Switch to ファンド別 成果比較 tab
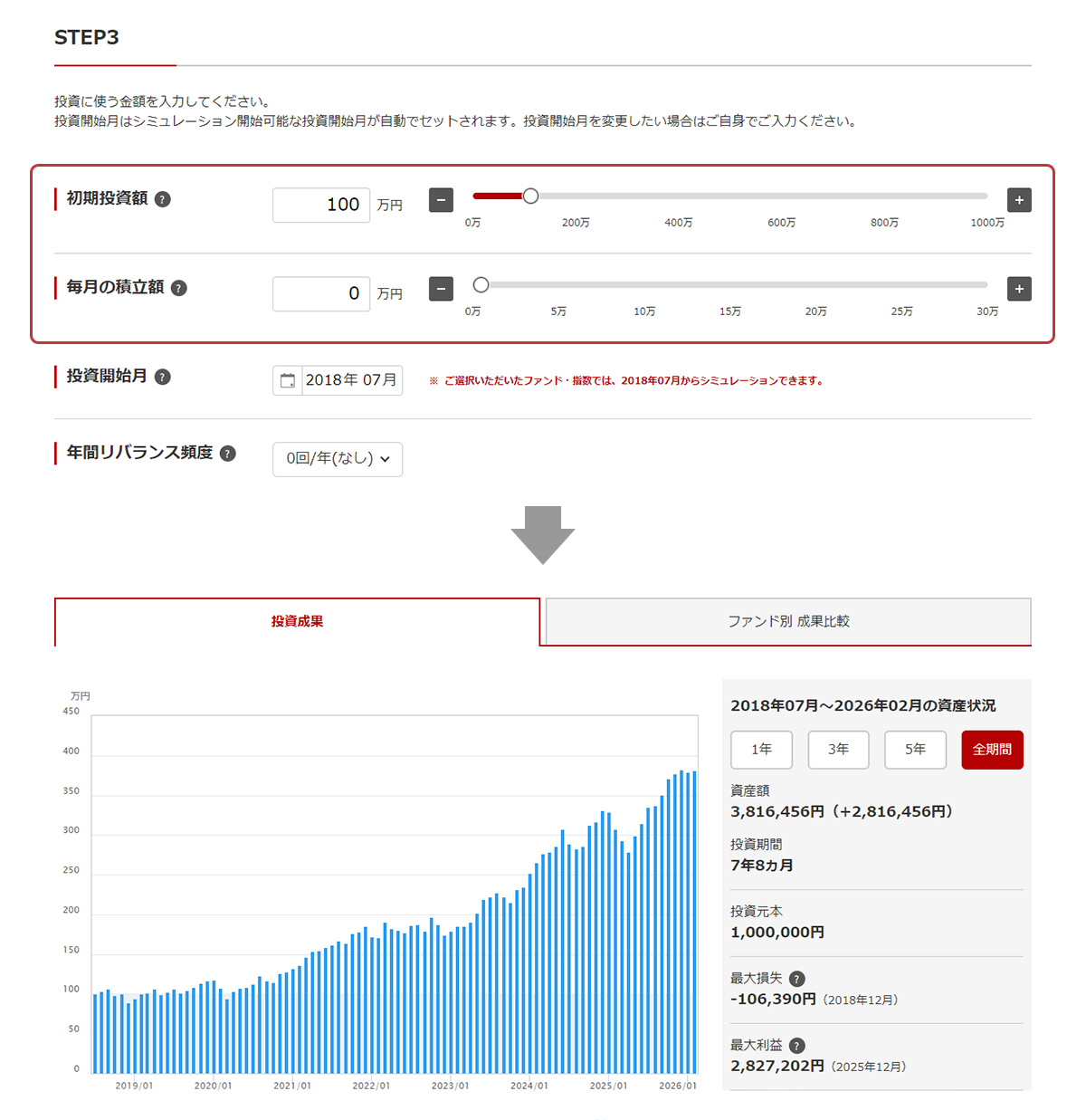Screen dimensions: 1086x1120 788,622
